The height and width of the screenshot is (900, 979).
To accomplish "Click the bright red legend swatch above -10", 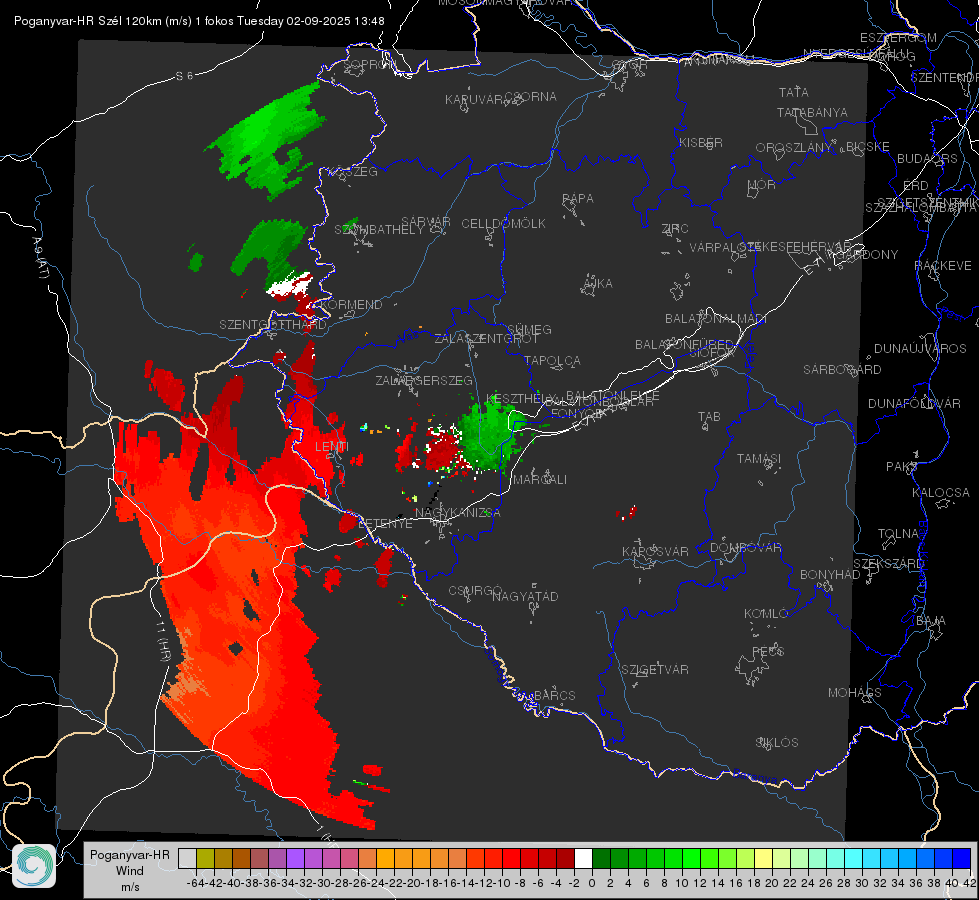I will [x=511, y=859].
